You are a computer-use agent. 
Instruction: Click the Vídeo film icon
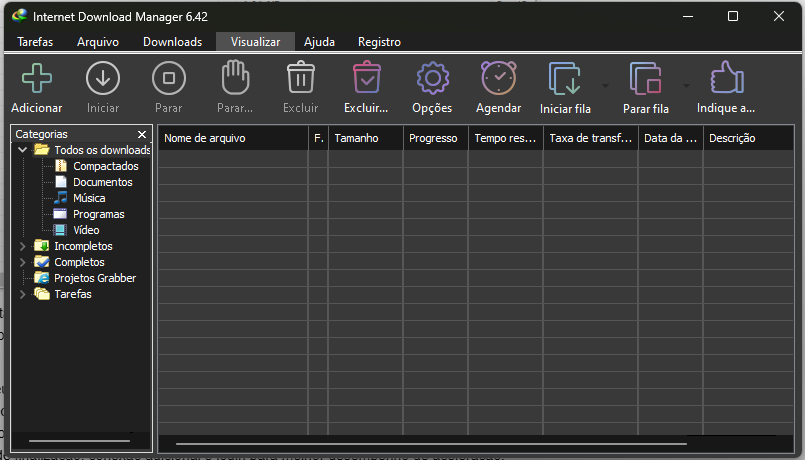click(x=60, y=230)
